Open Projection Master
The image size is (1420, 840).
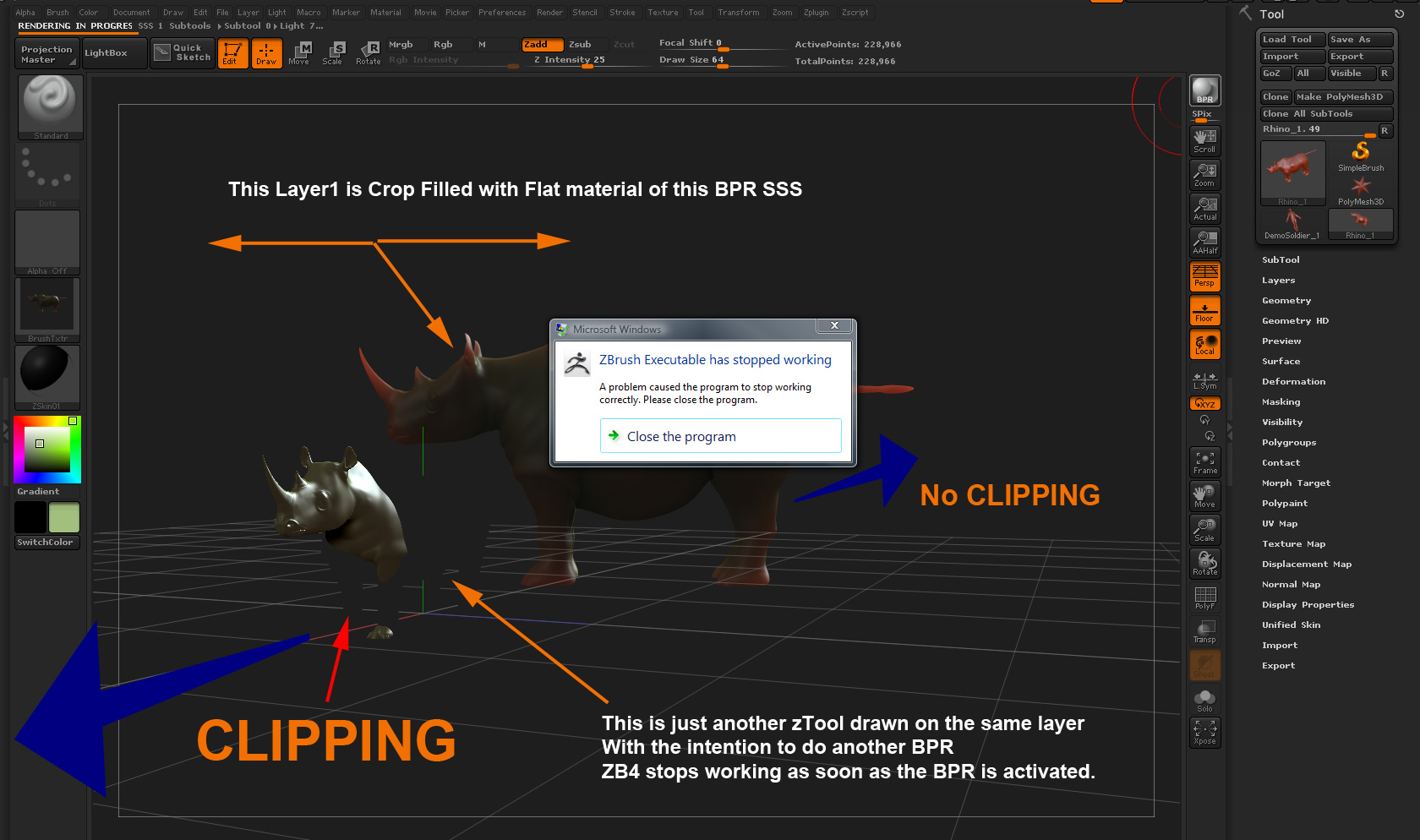[x=46, y=52]
